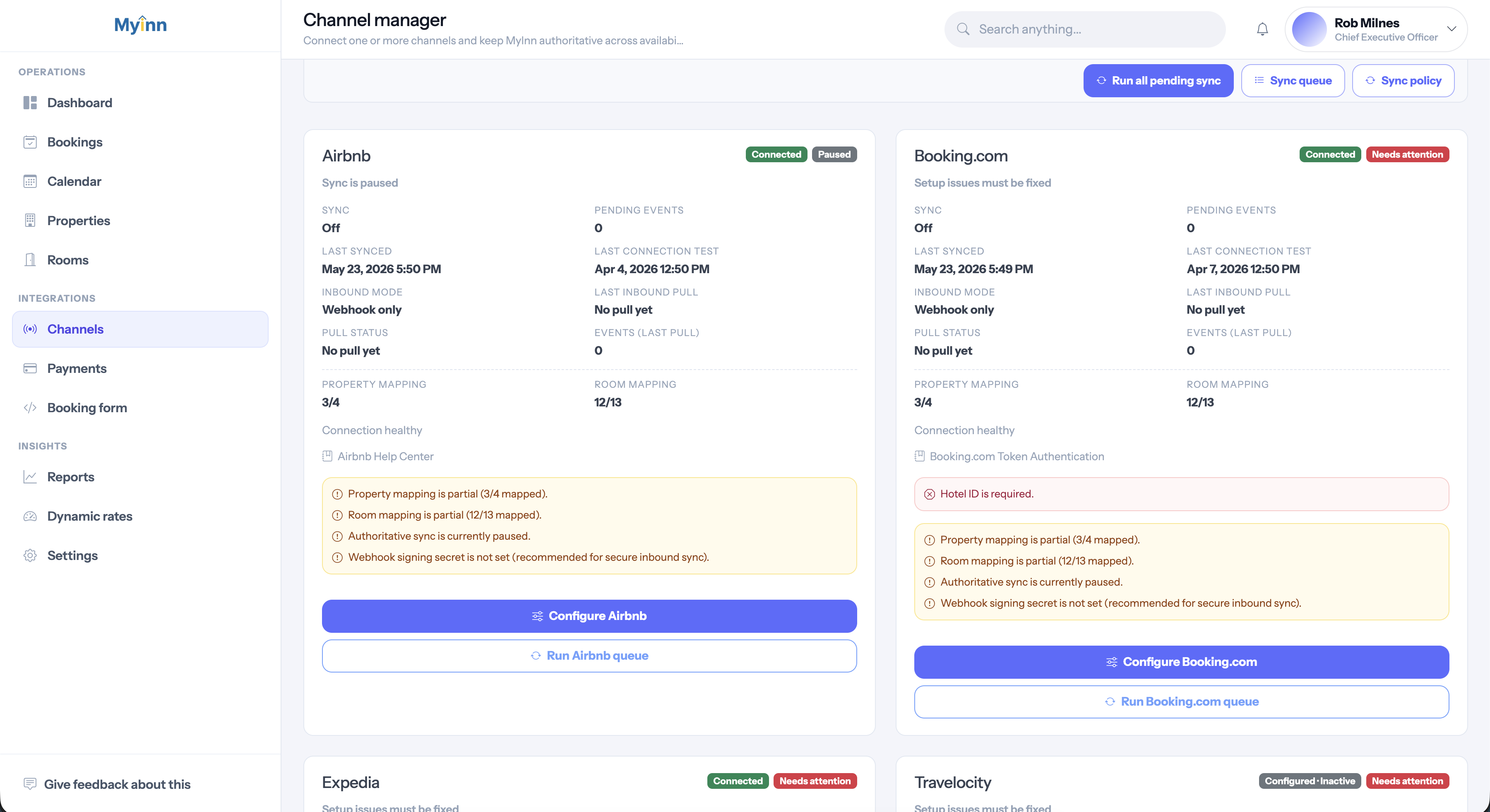
Task: Click the Properties building icon
Action: (30, 221)
